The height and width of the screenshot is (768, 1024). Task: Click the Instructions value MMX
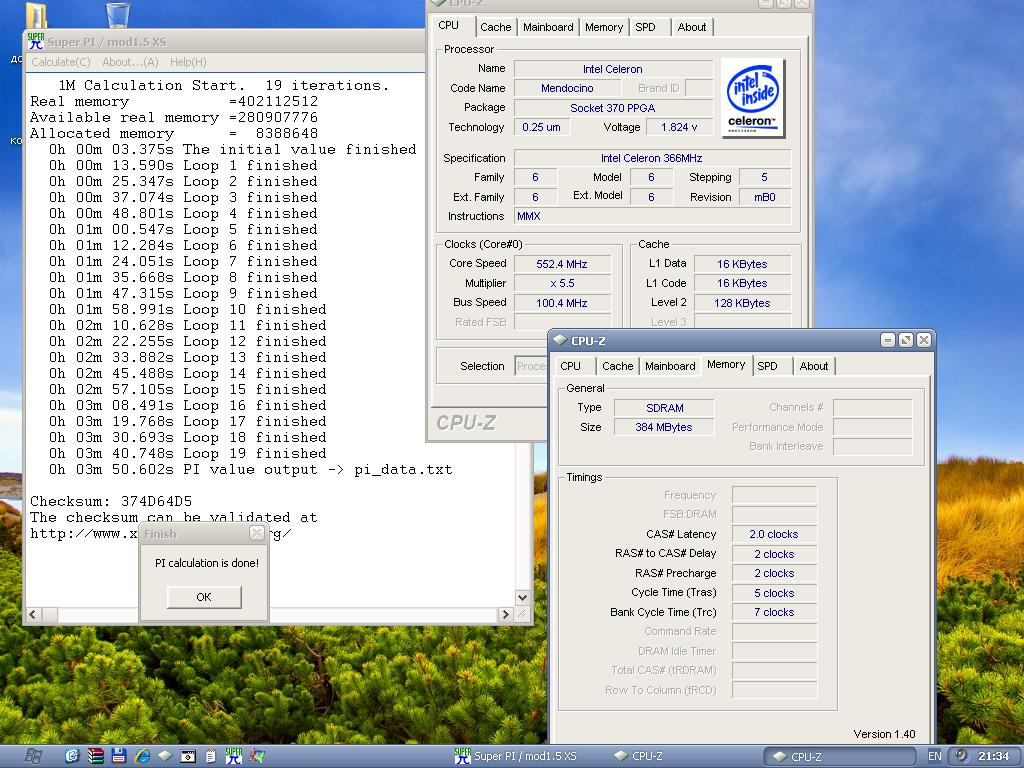pos(652,216)
